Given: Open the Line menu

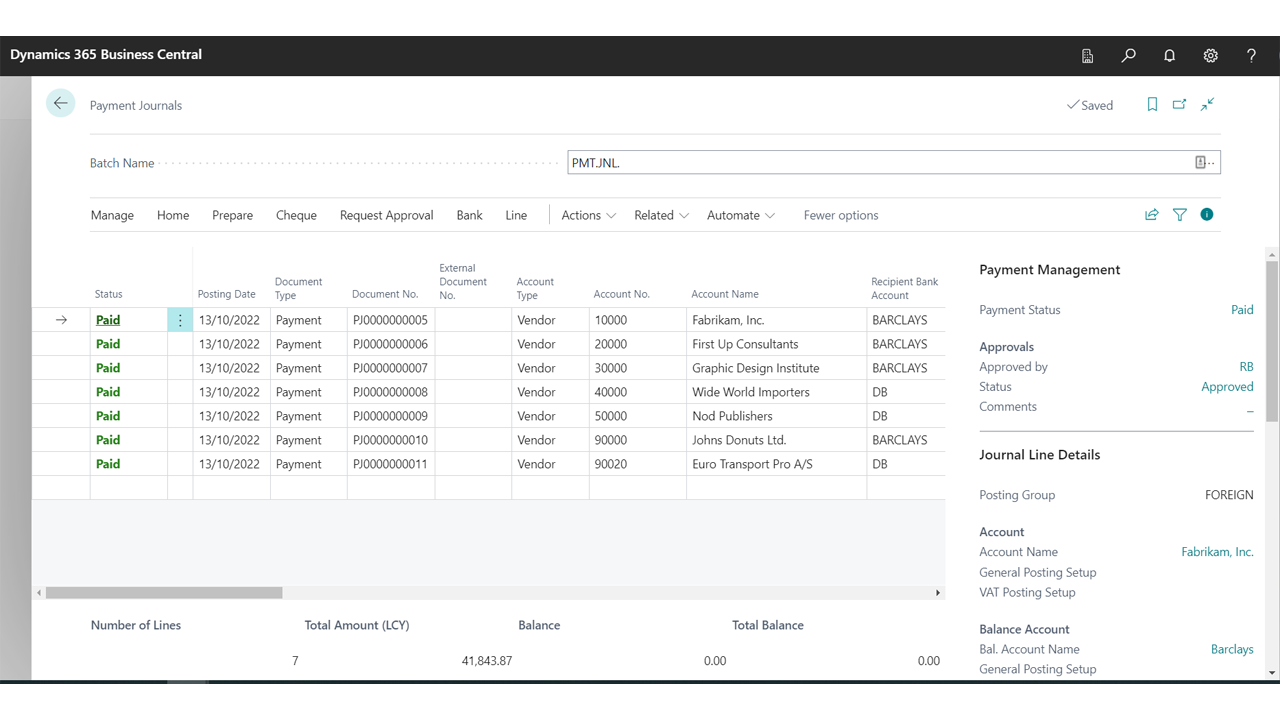Looking at the screenshot, I should [516, 215].
